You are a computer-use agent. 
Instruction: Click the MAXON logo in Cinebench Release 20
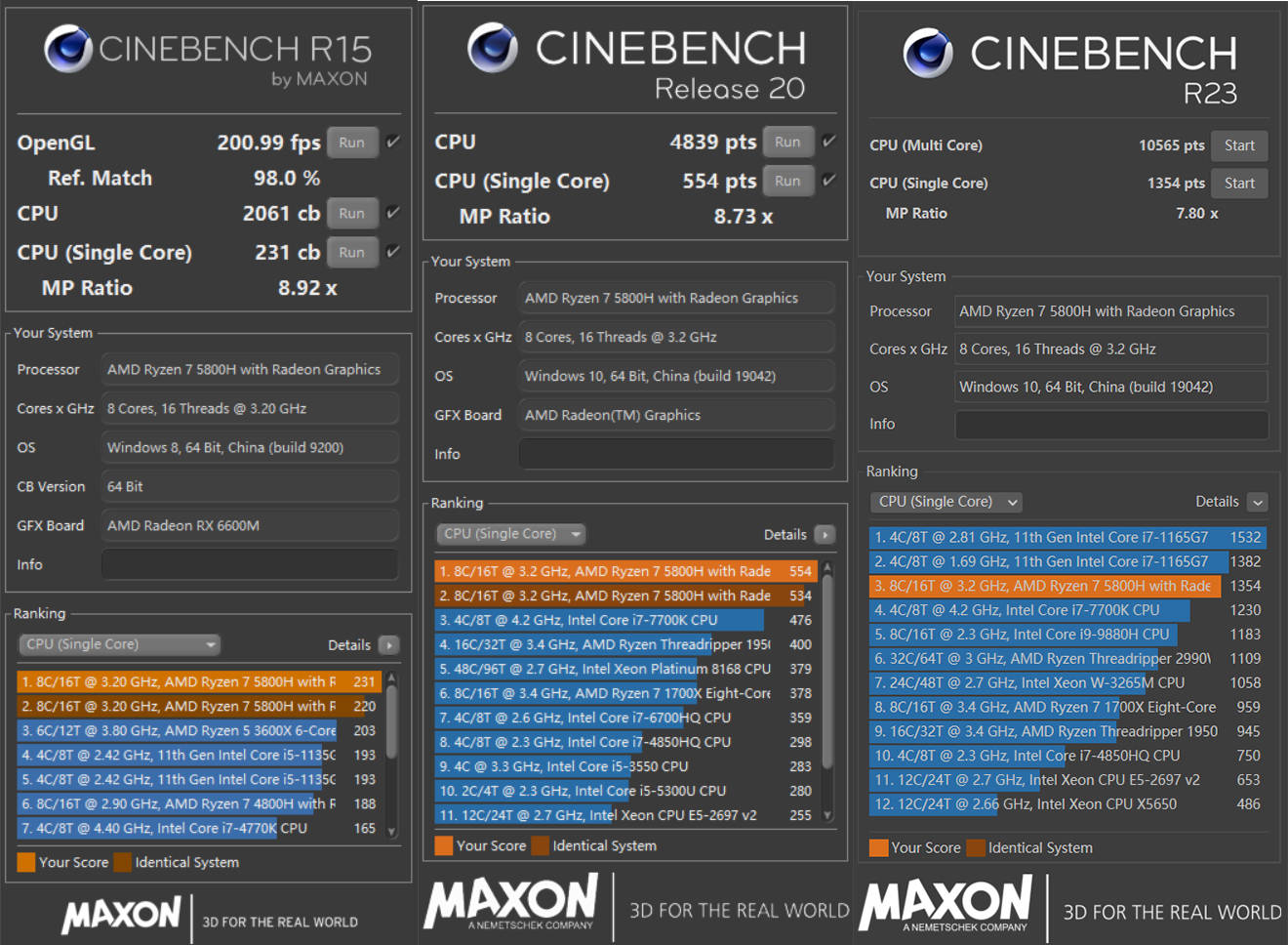(511, 900)
